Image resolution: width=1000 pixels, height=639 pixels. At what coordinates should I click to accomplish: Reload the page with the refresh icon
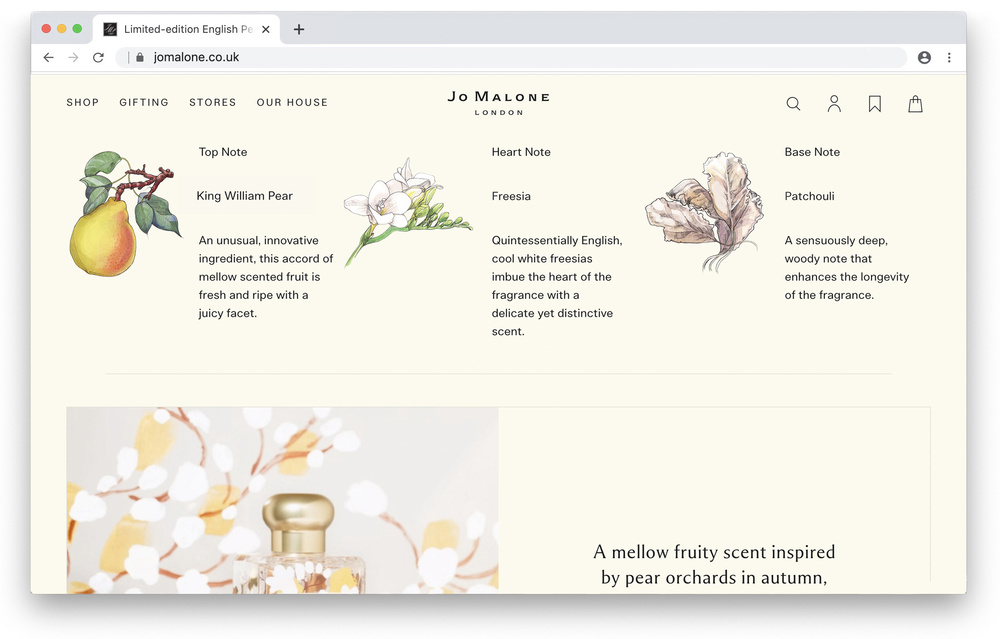(x=98, y=57)
